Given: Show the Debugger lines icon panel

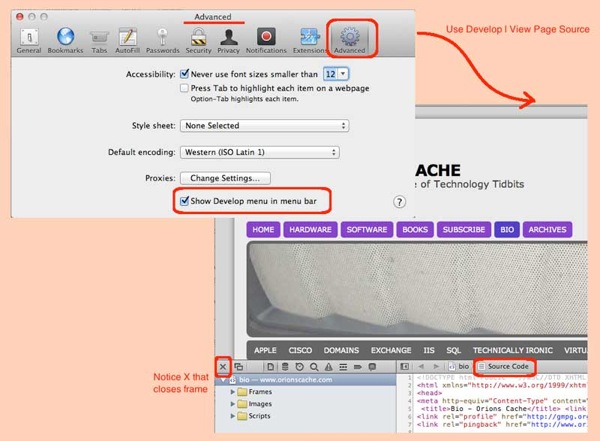Looking at the screenshot, I should point(343,367).
